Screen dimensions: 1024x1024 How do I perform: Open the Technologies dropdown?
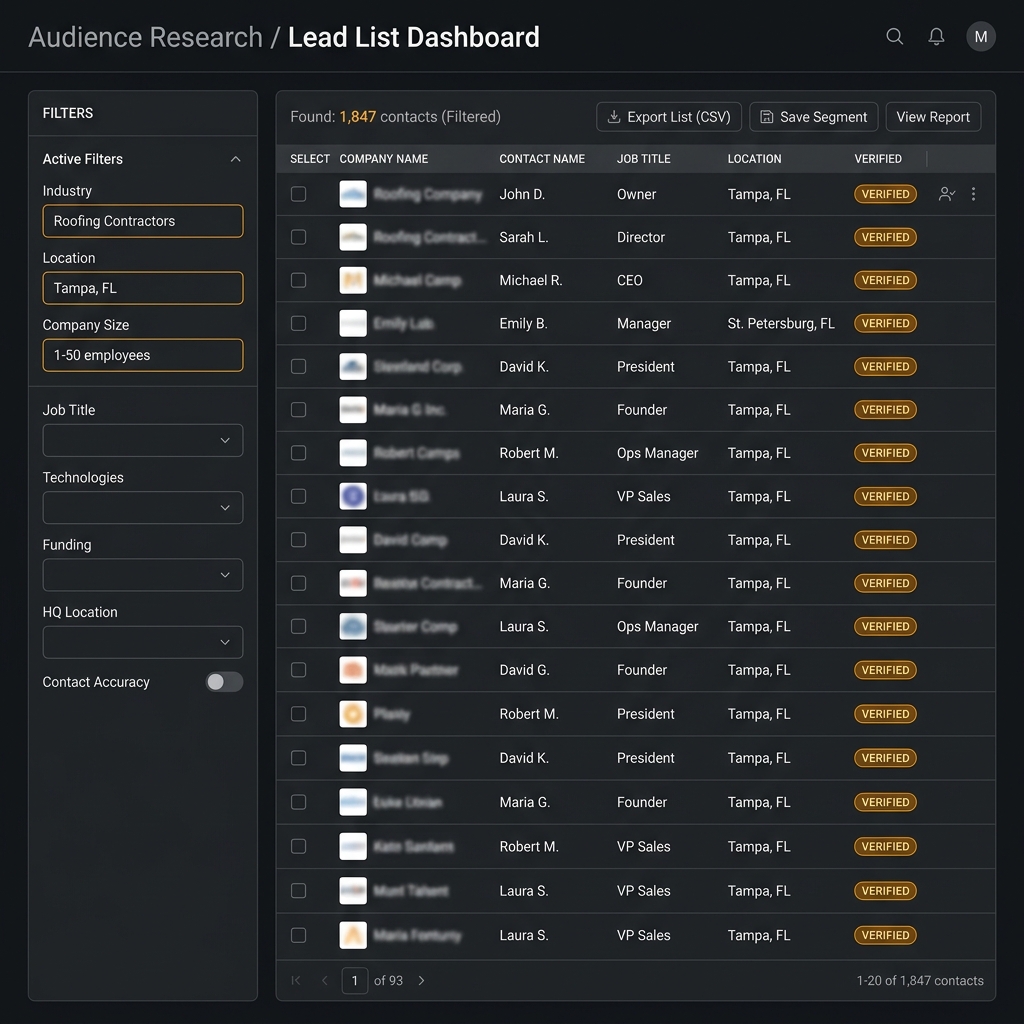tap(143, 507)
